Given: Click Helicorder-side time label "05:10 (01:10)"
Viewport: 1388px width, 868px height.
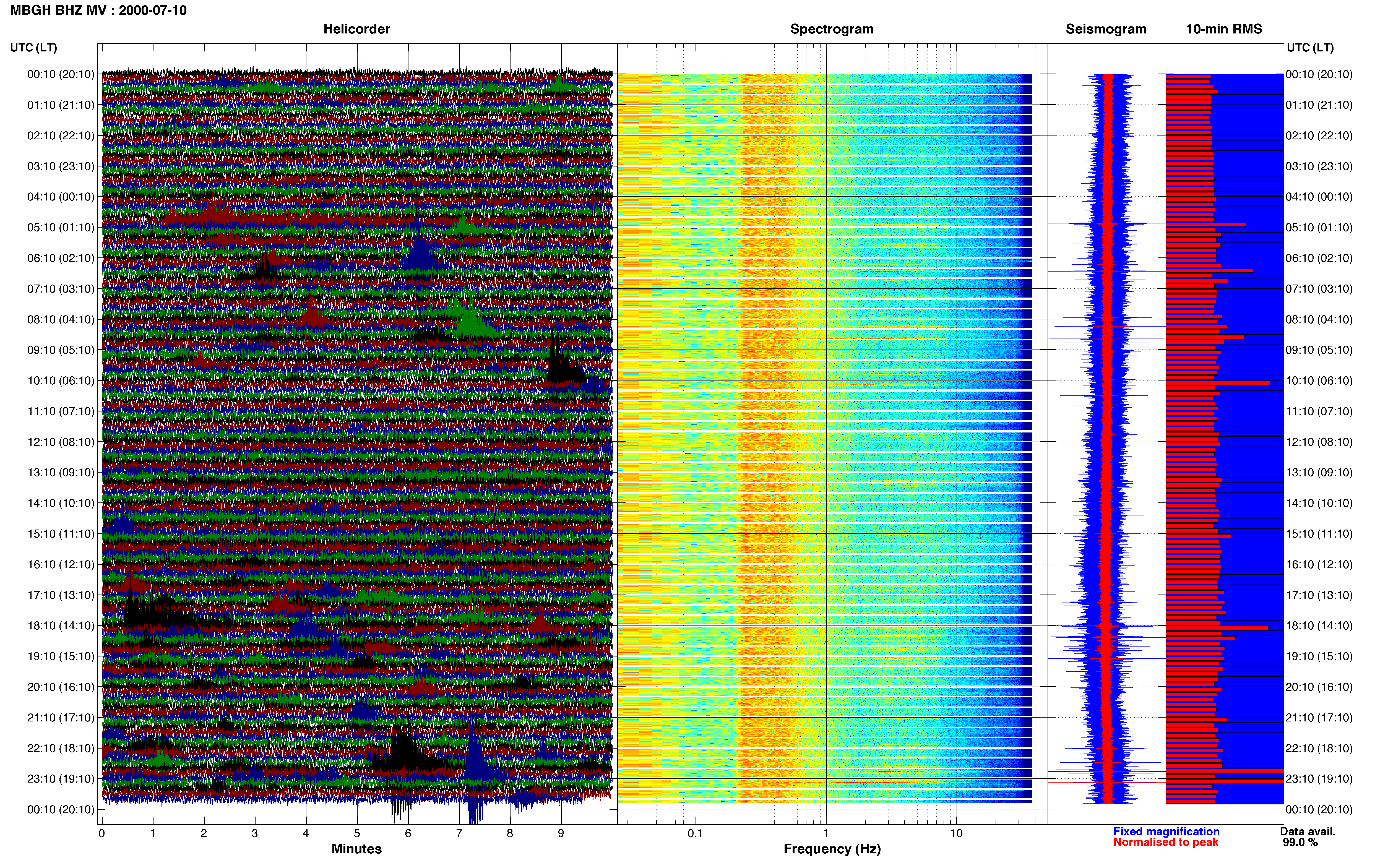Looking at the screenshot, I should [x=61, y=227].
